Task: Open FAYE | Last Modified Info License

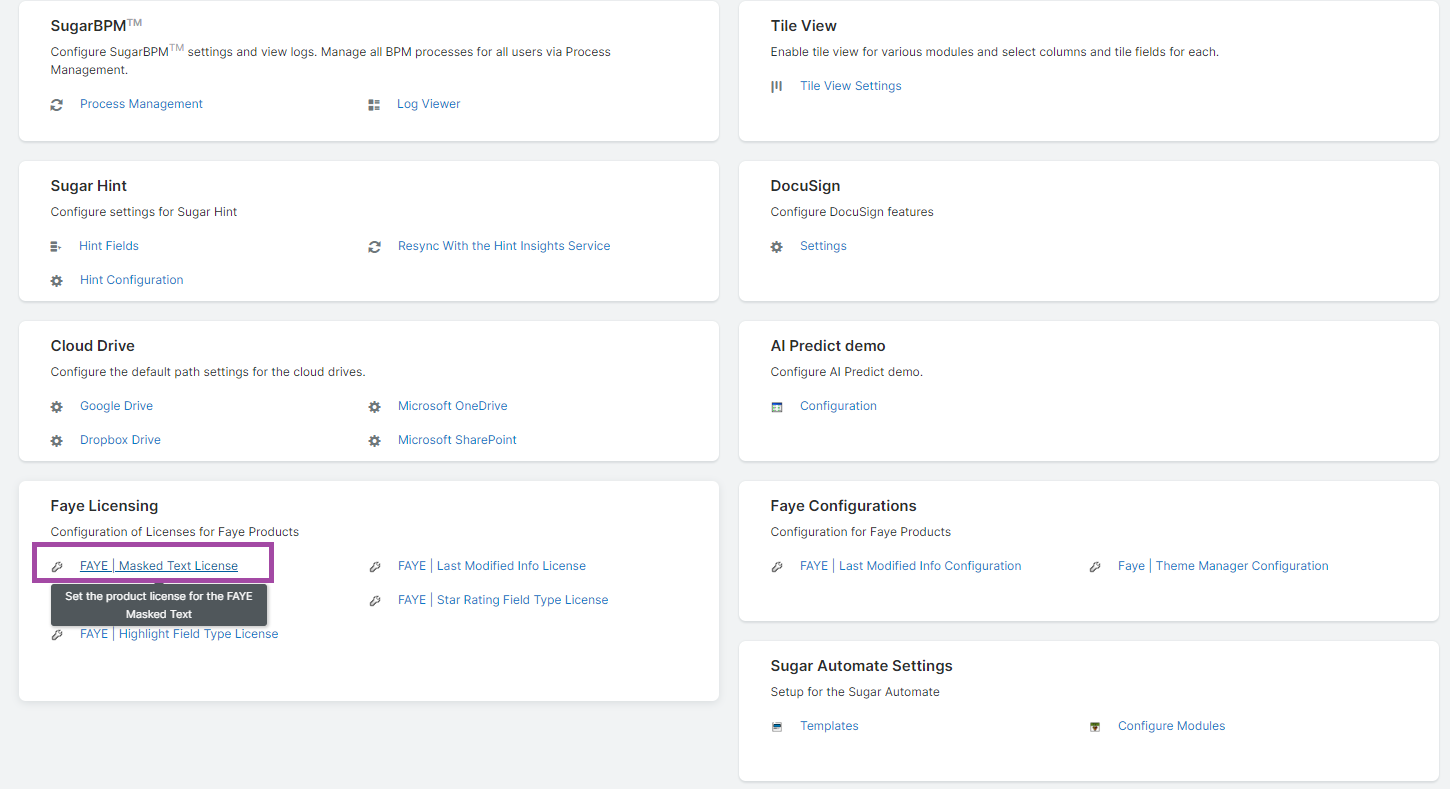Action: (x=492, y=566)
